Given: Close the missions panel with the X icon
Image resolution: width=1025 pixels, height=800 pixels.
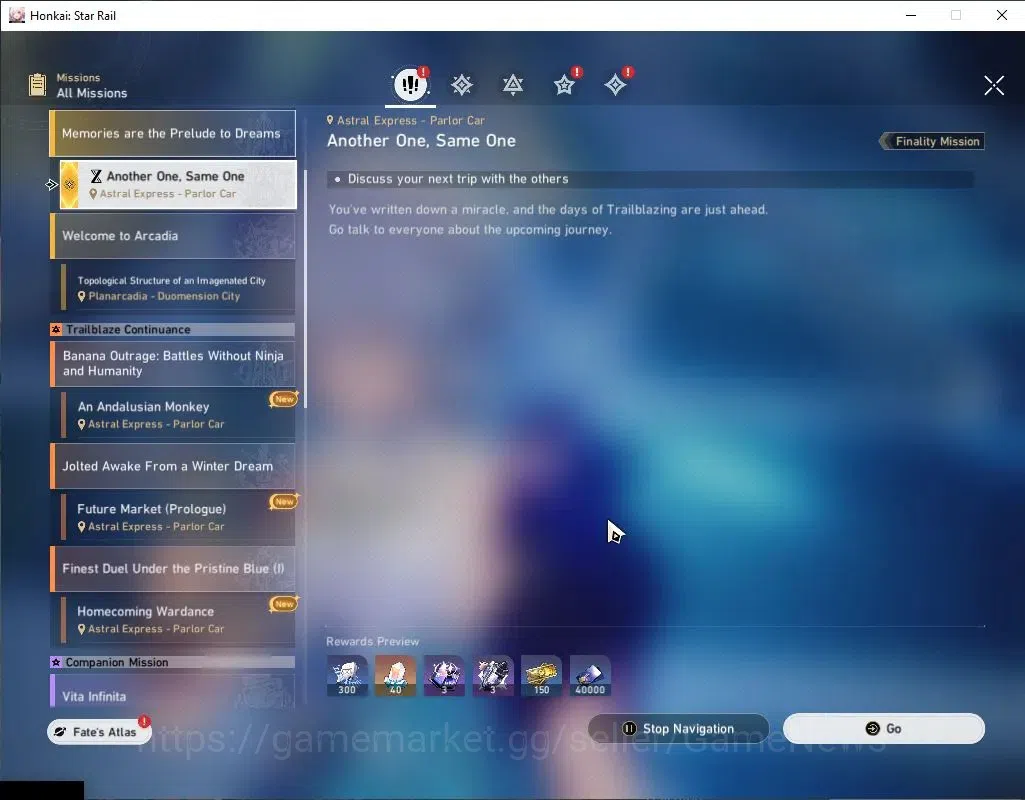Looking at the screenshot, I should coord(994,85).
